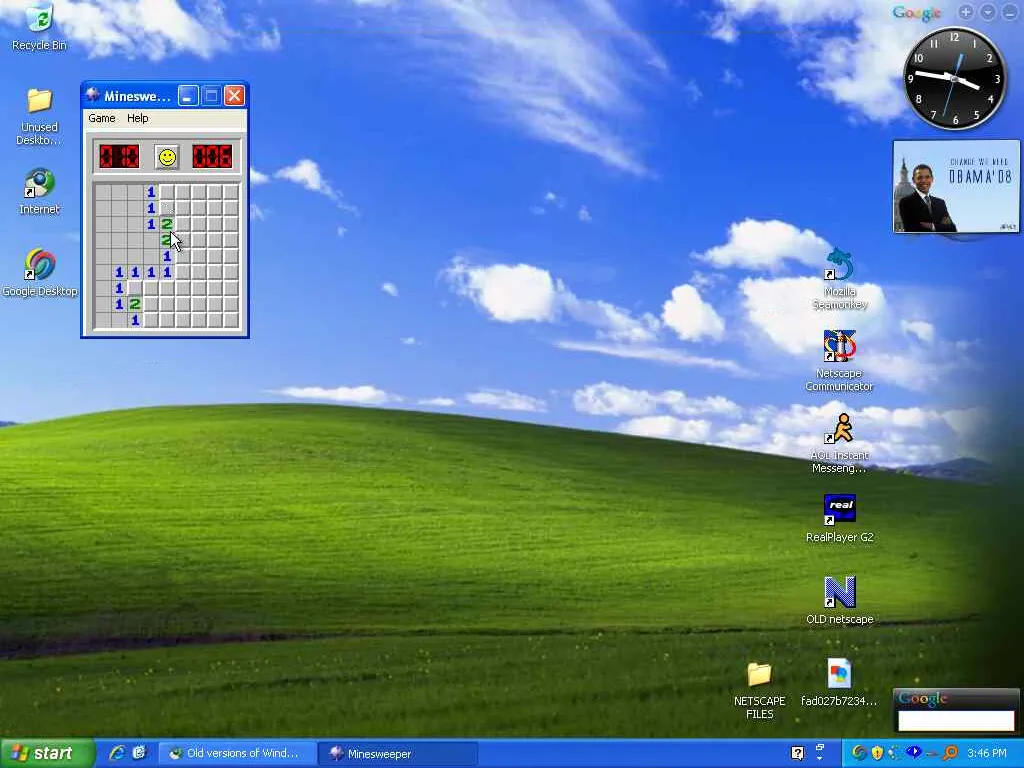
Task: Switch to Minesweeper taskbar button
Action: pyautogui.click(x=398, y=753)
